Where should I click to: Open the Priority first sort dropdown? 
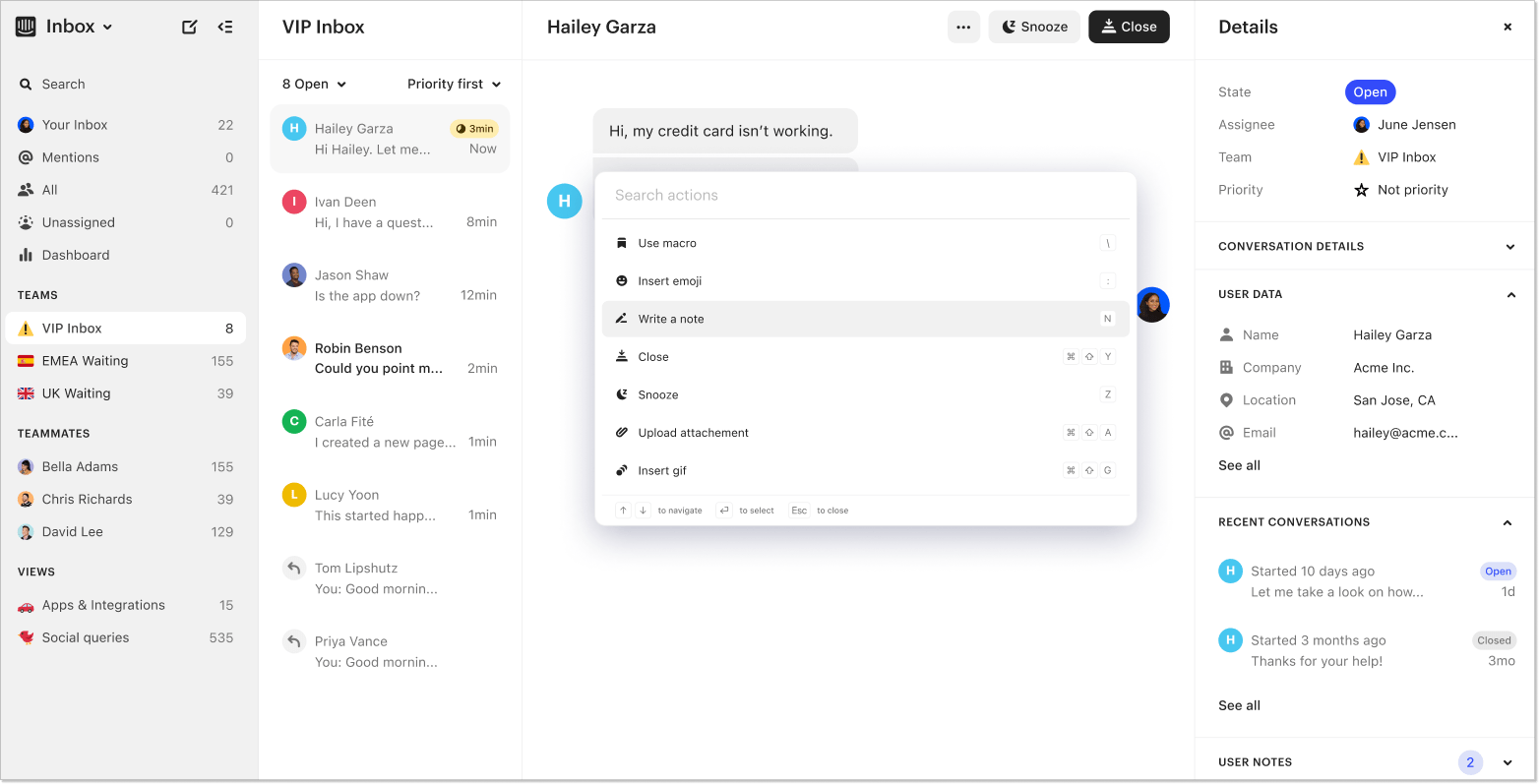coord(455,85)
